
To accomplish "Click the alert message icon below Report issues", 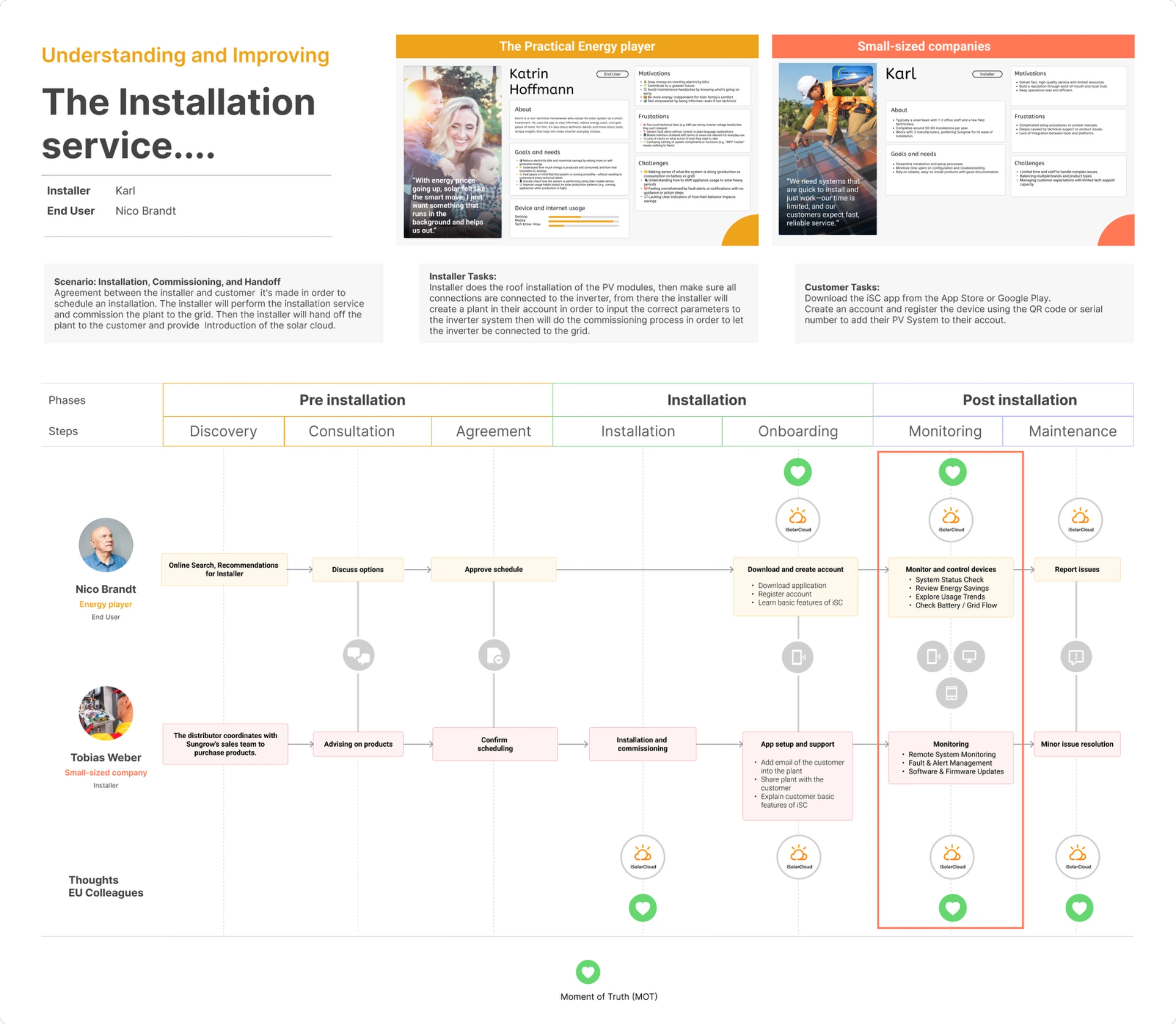I will point(1076,657).
